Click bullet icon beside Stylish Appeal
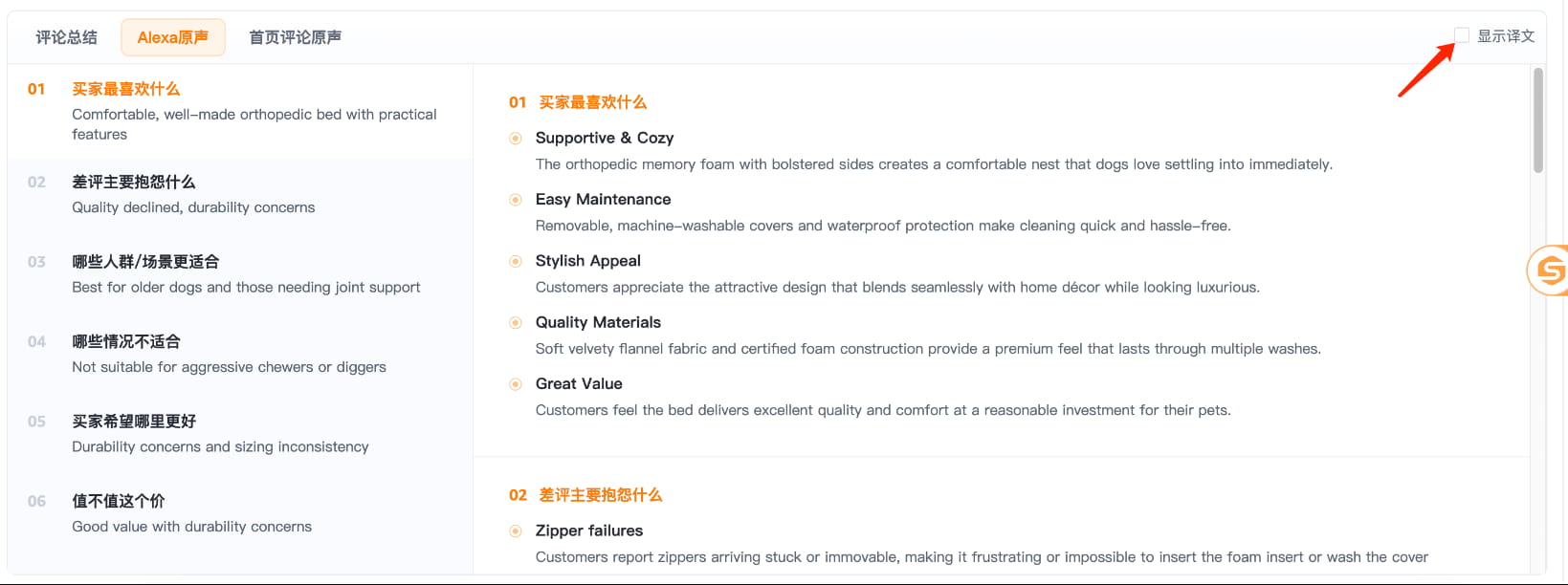The width and height of the screenshot is (1568, 585). tap(516, 261)
